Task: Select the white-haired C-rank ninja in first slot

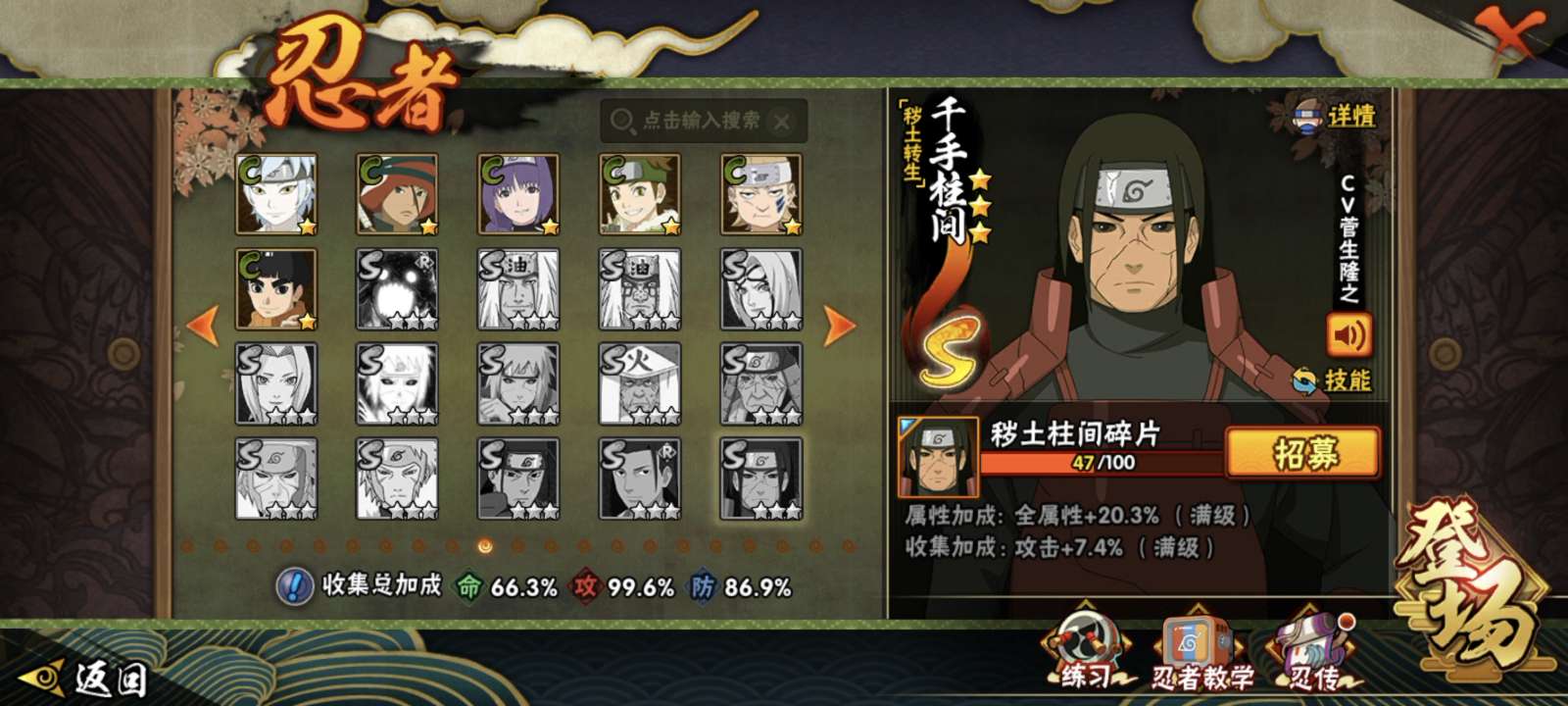Action: point(276,194)
